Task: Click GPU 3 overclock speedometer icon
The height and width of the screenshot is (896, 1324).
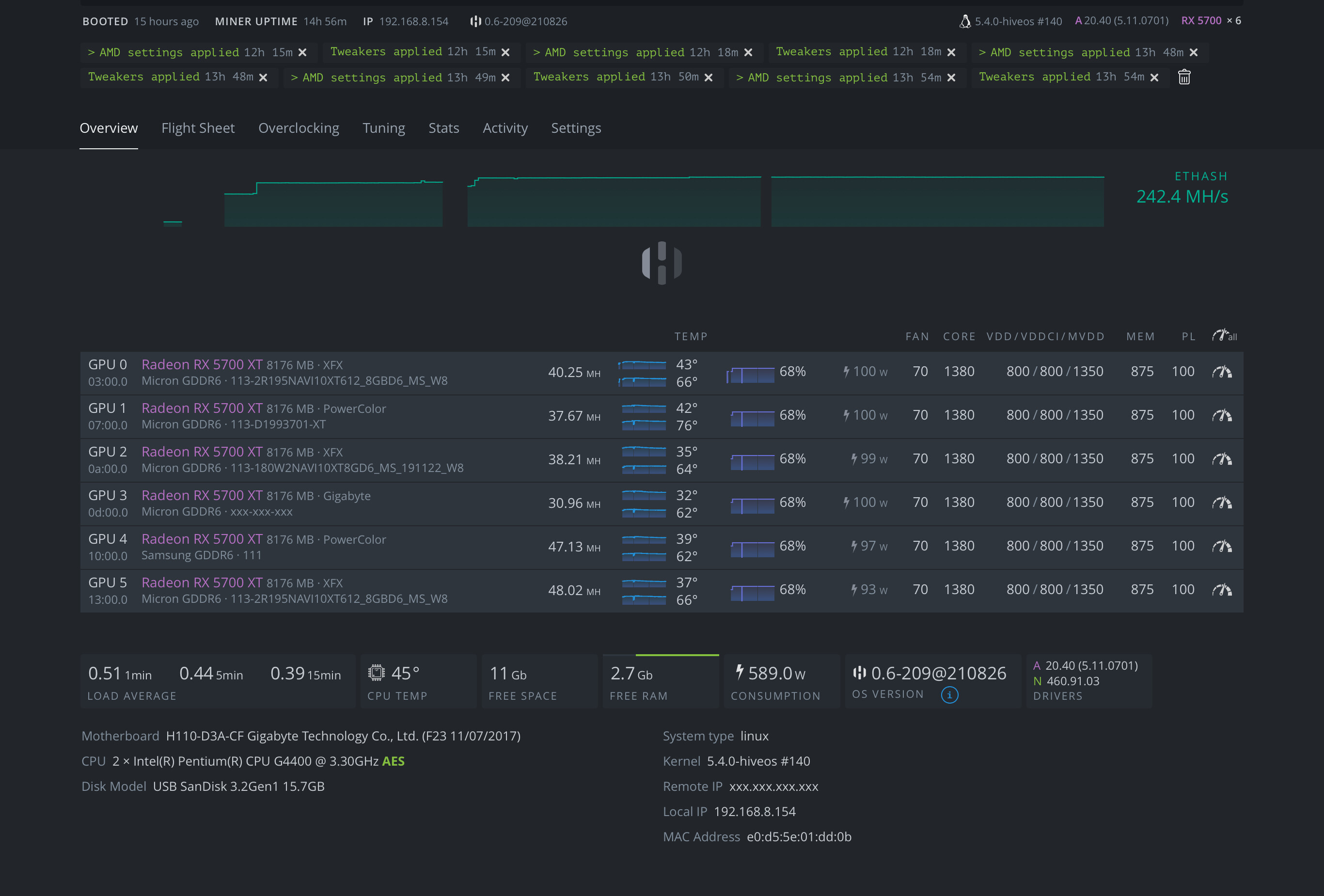Action: [1221, 503]
